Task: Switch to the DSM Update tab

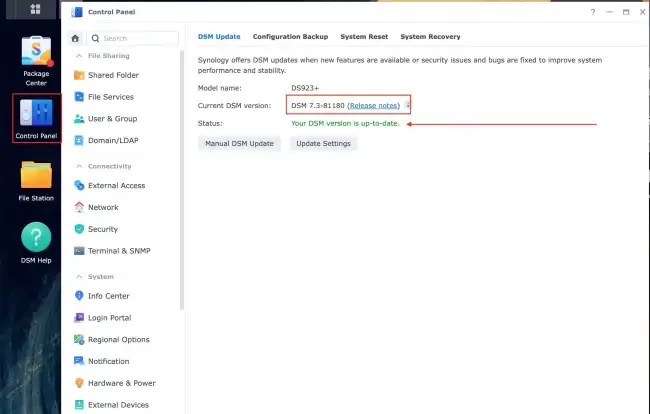Action: pos(219,36)
